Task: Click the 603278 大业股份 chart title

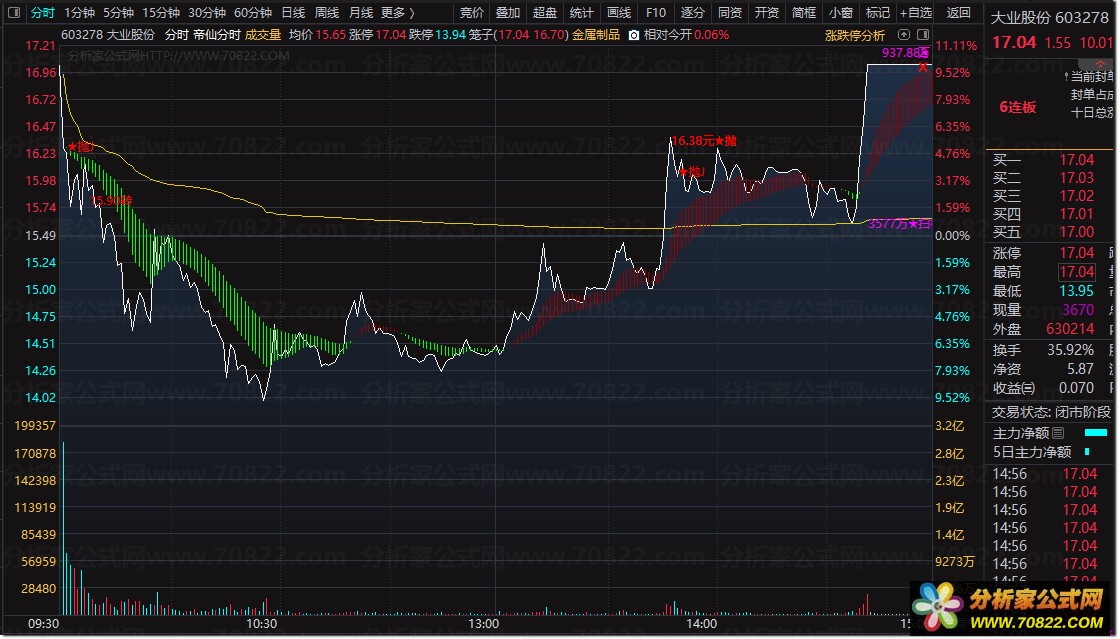Action: coord(108,34)
